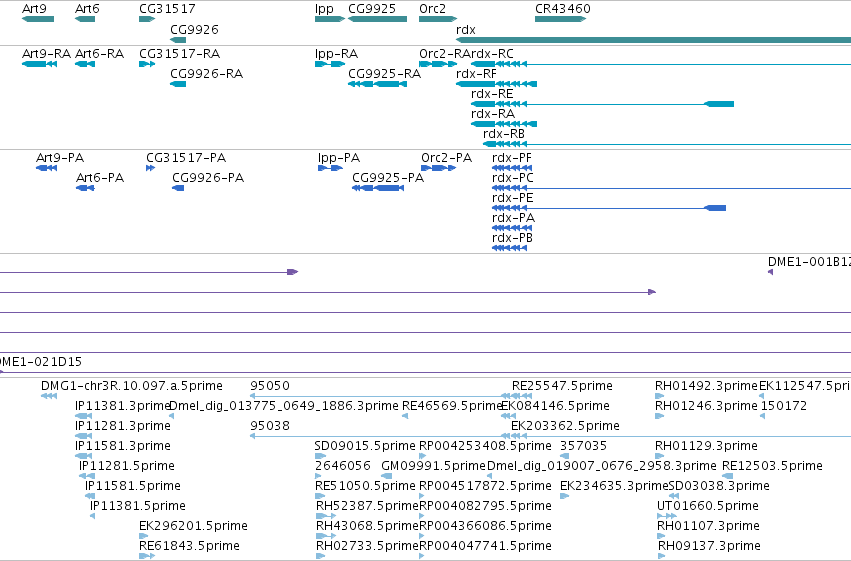Screen dimensions: 851x561
Task: Select EK296201.5prime EST
Action: (x=143, y=537)
